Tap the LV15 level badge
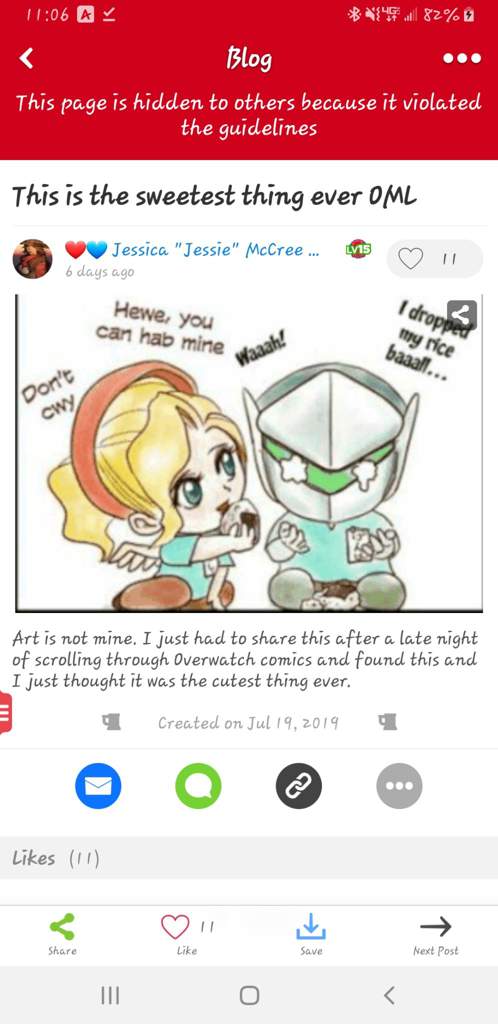498x1024 pixels. [358, 249]
